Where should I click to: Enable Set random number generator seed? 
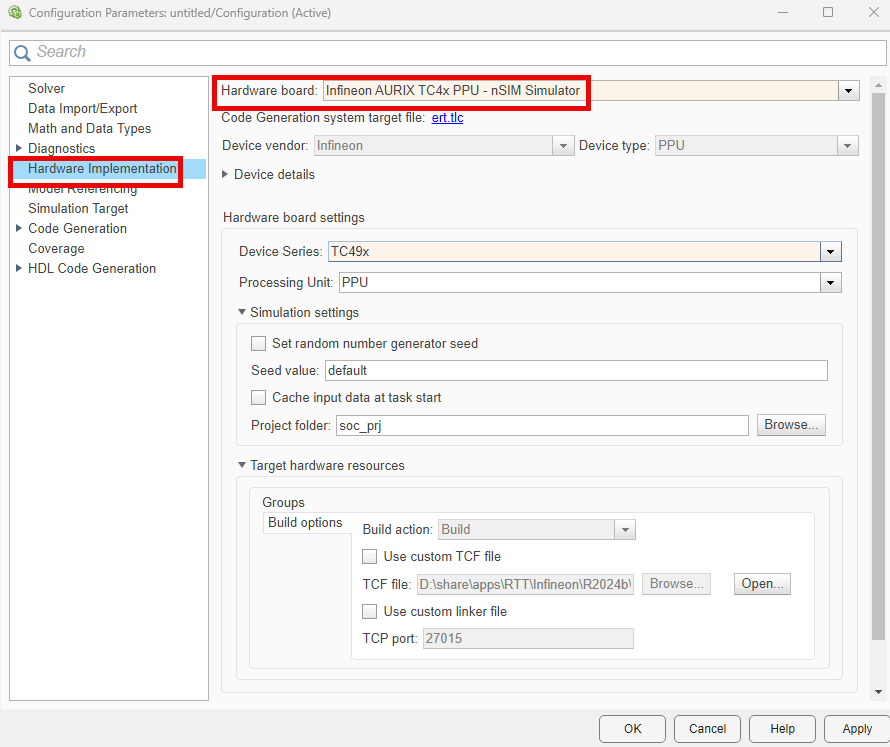point(259,343)
